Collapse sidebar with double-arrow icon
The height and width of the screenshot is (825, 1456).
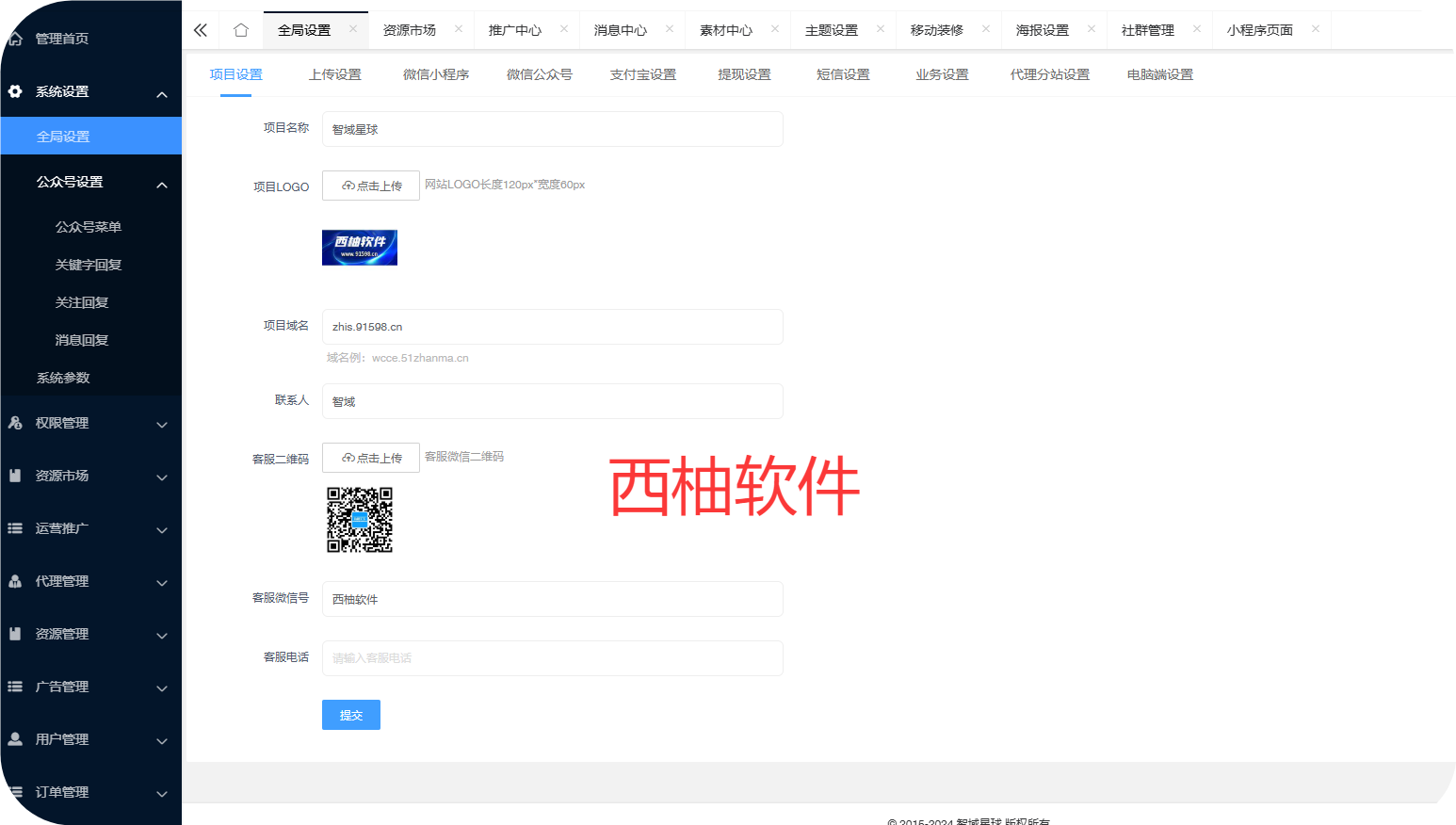point(201,30)
